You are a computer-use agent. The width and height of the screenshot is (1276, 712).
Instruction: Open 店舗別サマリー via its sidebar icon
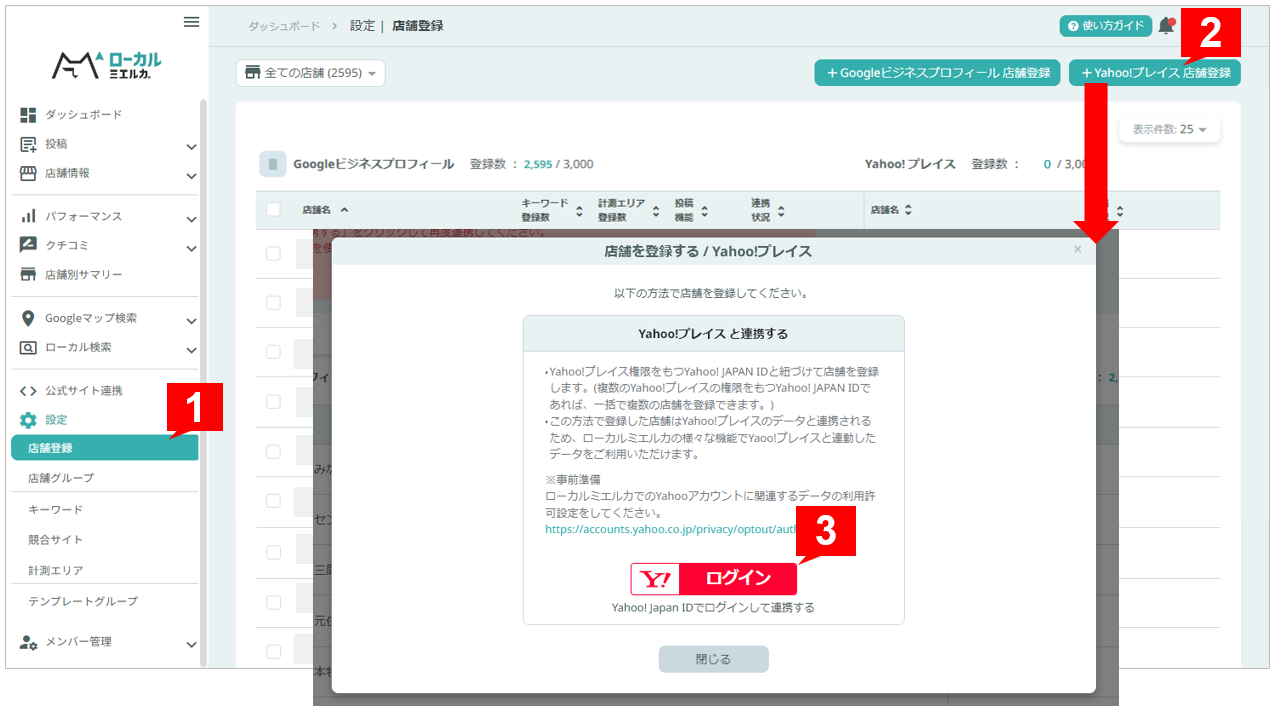pyautogui.click(x=28, y=274)
